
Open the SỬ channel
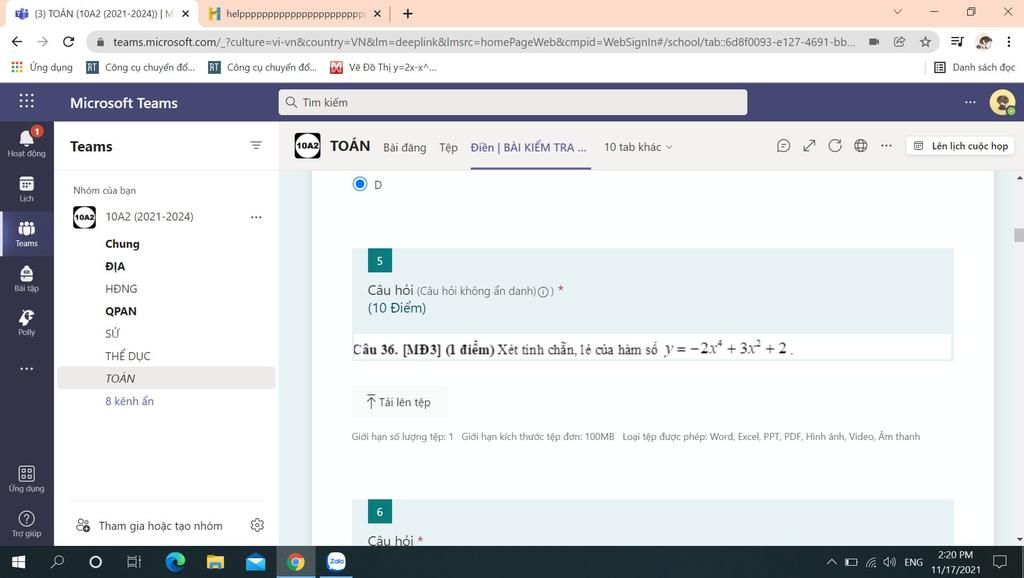pos(112,333)
